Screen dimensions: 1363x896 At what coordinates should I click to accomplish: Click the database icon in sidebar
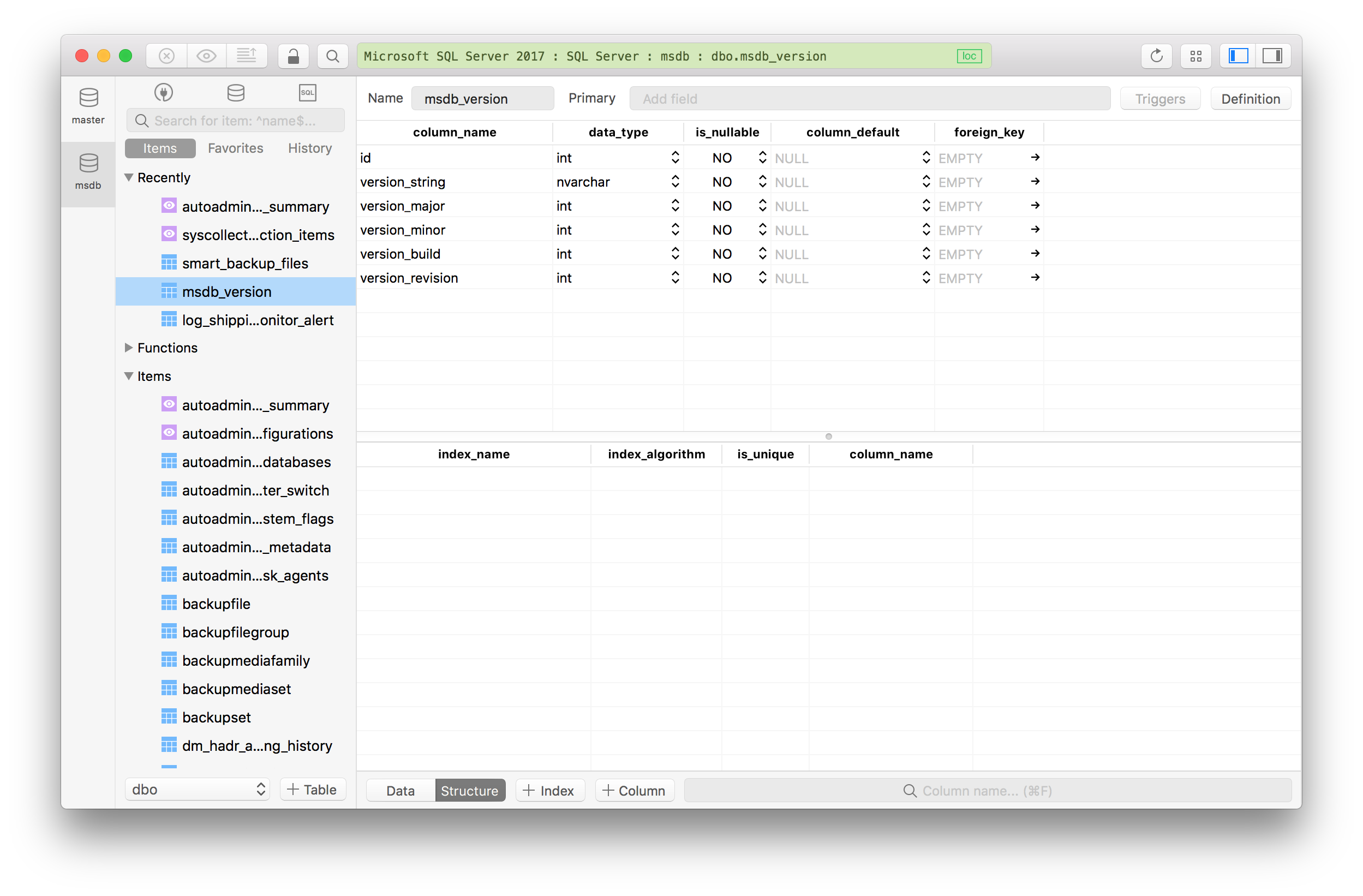(235, 92)
